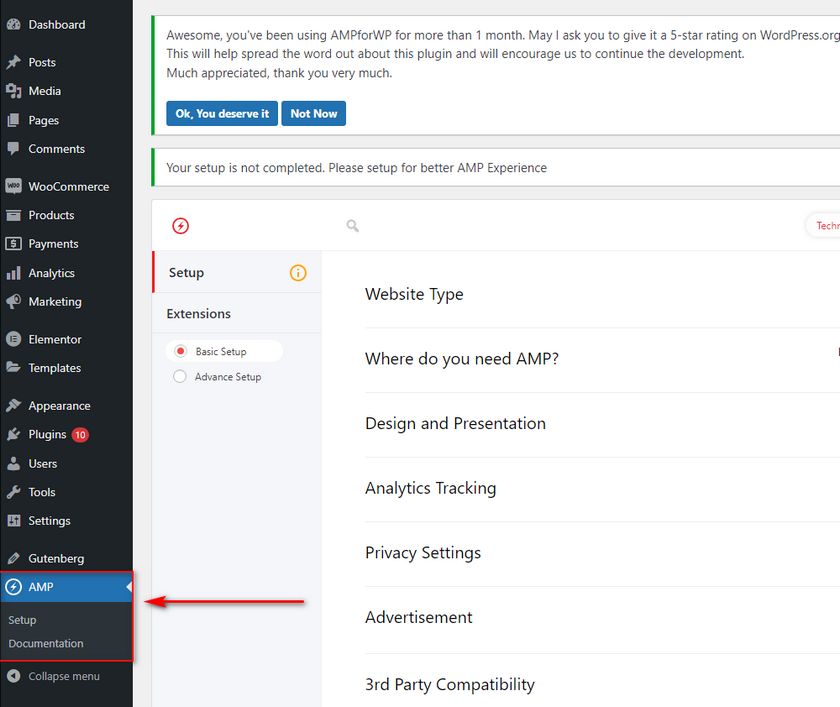Click the Comments speech bubble icon

(x=13, y=149)
